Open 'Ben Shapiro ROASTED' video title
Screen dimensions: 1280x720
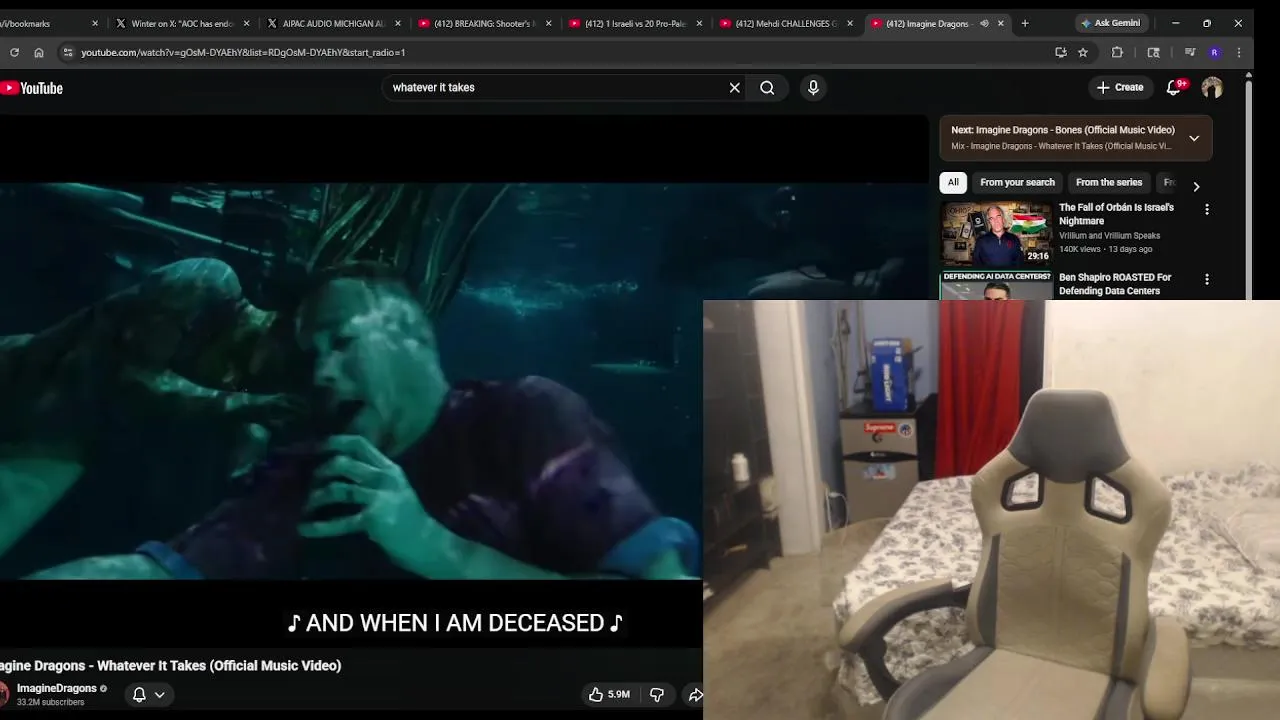(x=1115, y=284)
